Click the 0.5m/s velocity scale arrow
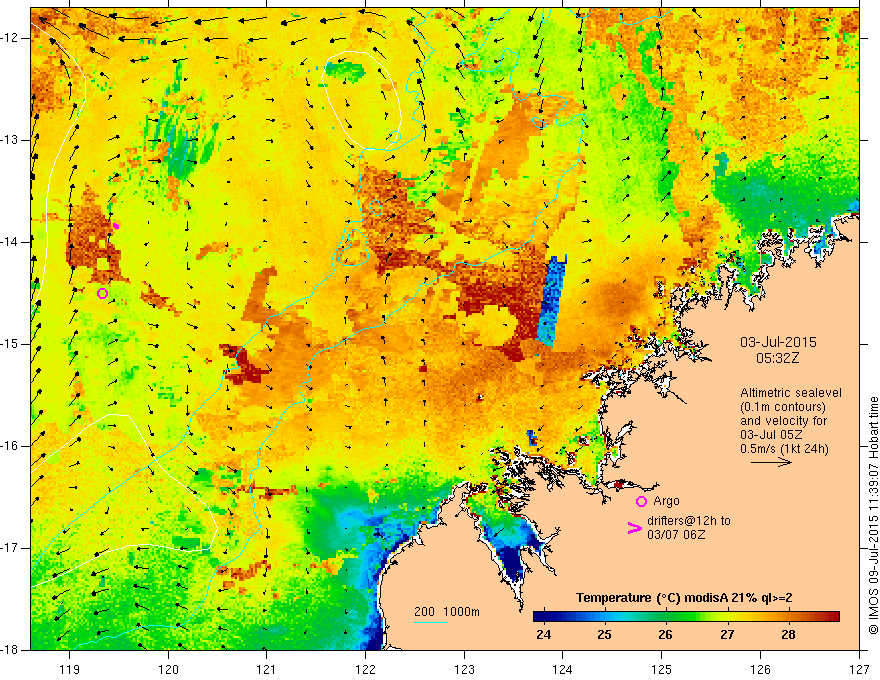 [x=771, y=462]
